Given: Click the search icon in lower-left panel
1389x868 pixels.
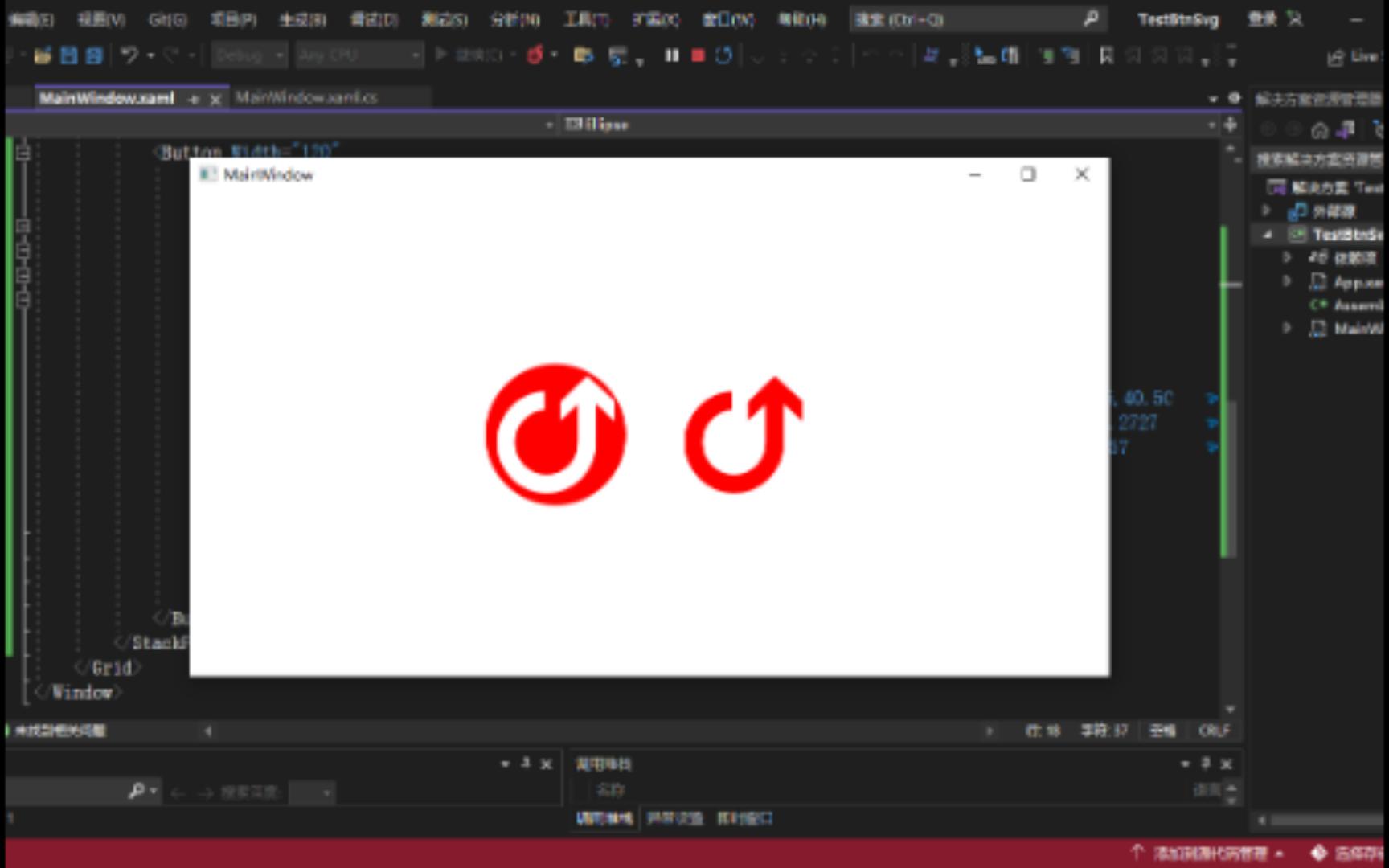Looking at the screenshot, I should (137, 791).
